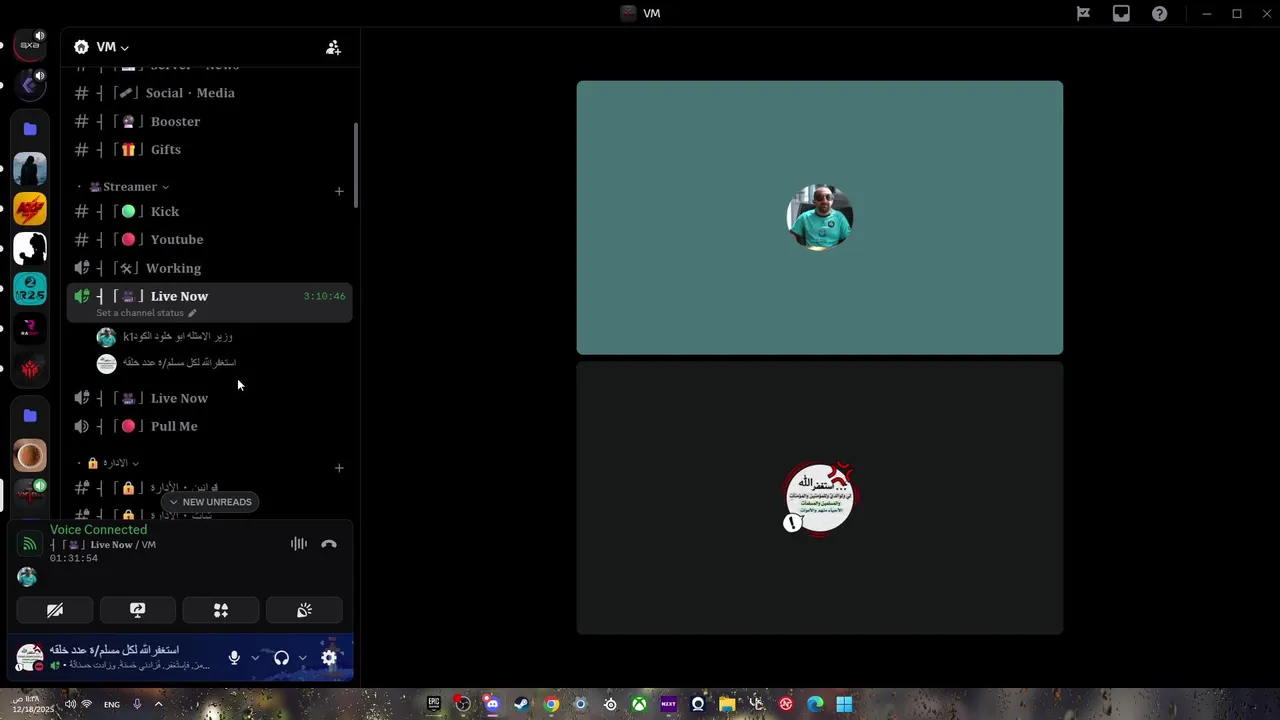Select user استغفر الله in voice channel list
This screenshot has width=1280, height=720.
click(x=165, y=363)
